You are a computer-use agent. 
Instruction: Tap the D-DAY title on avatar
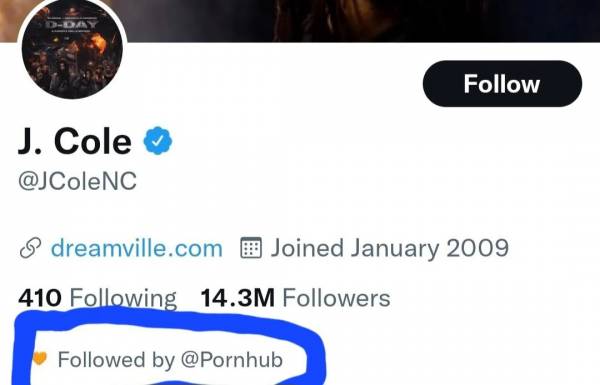[x=72, y=25]
